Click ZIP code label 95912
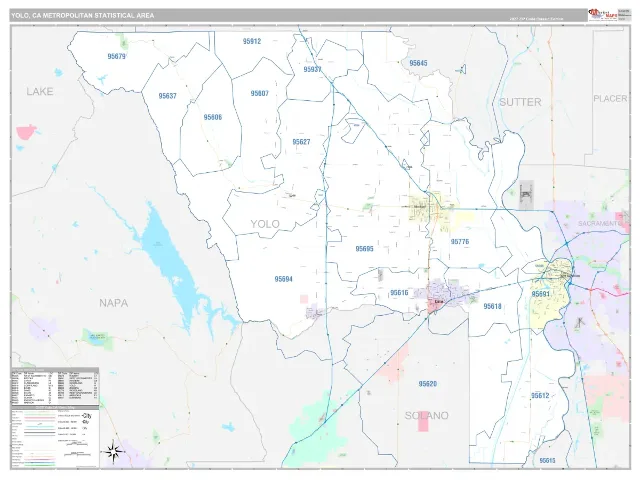Screen dimensions: 640x480 tap(252, 41)
